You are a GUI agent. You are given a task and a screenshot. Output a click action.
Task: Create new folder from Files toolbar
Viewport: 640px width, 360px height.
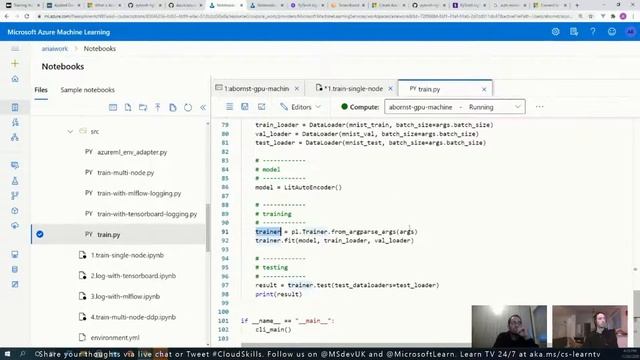point(143,107)
